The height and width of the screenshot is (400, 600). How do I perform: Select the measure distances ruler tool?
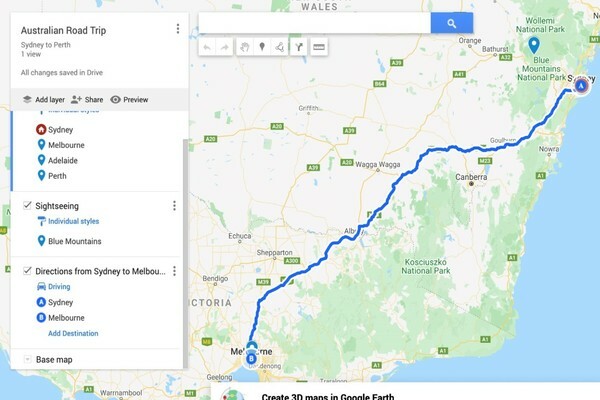pyautogui.click(x=319, y=47)
